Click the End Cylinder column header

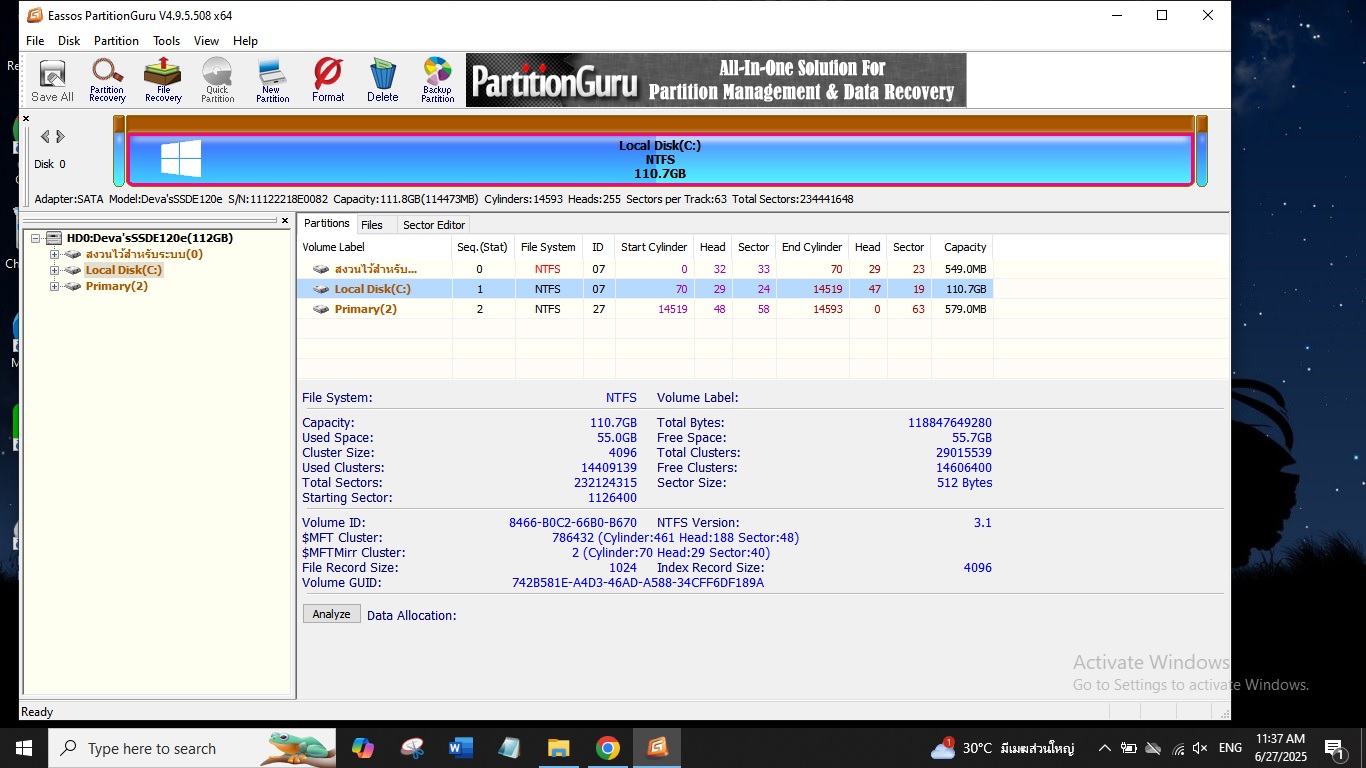click(x=812, y=247)
